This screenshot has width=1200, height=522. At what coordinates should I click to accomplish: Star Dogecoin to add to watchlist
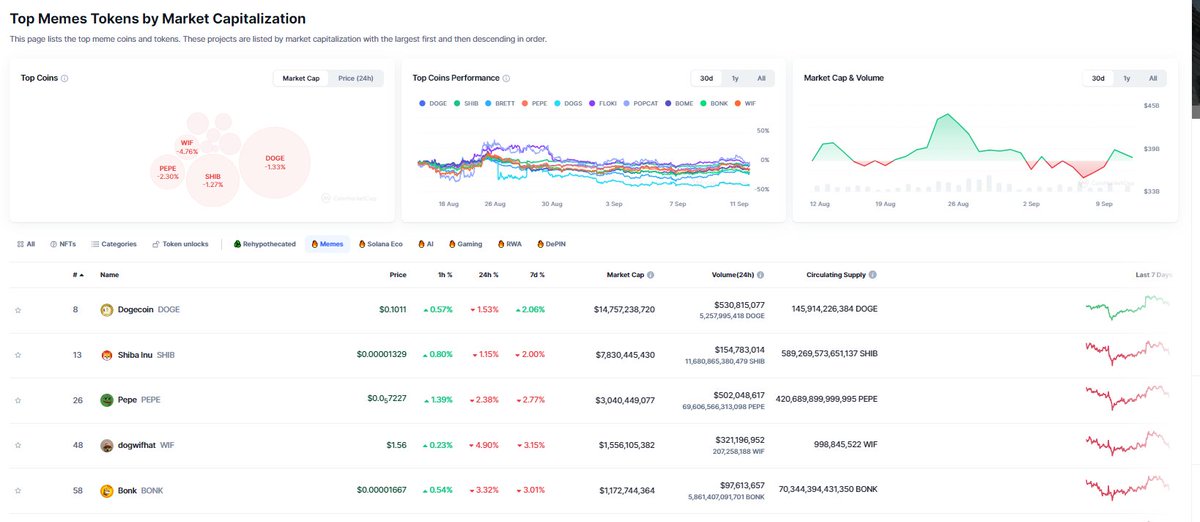coord(18,311)
